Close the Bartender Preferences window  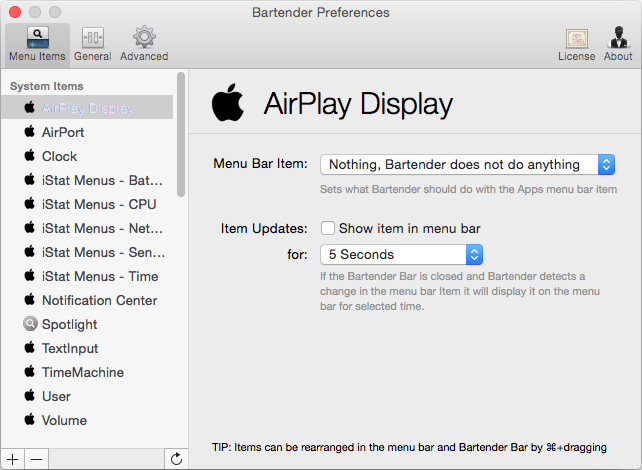pyautogui.click(x=15, y=12)
